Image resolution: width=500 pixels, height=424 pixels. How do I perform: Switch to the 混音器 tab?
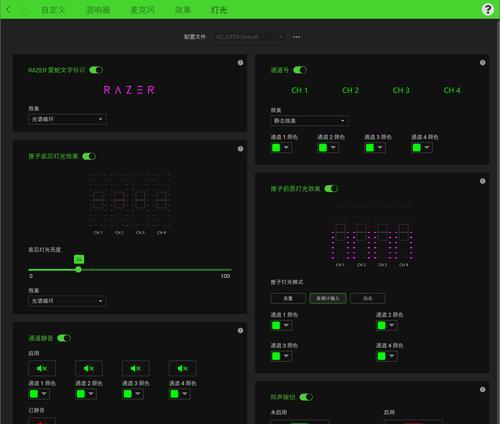(x=98, y=10)
